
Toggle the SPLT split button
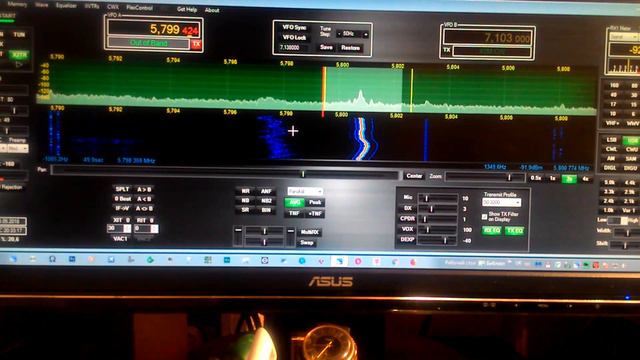click(x=122, y=189)
